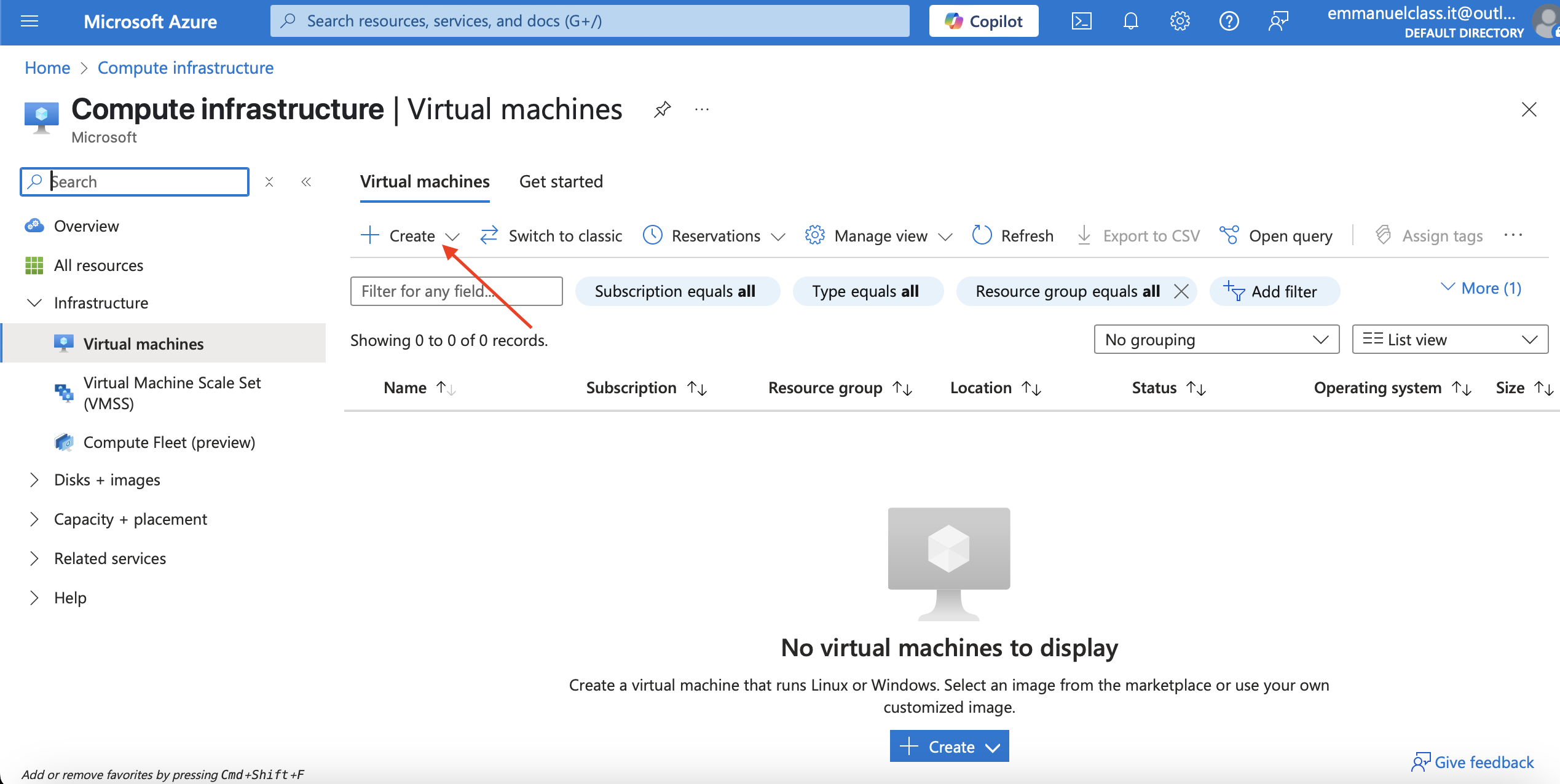Remove the Resource group filter
This screenshot has width=1560, height=784.
1181,291
